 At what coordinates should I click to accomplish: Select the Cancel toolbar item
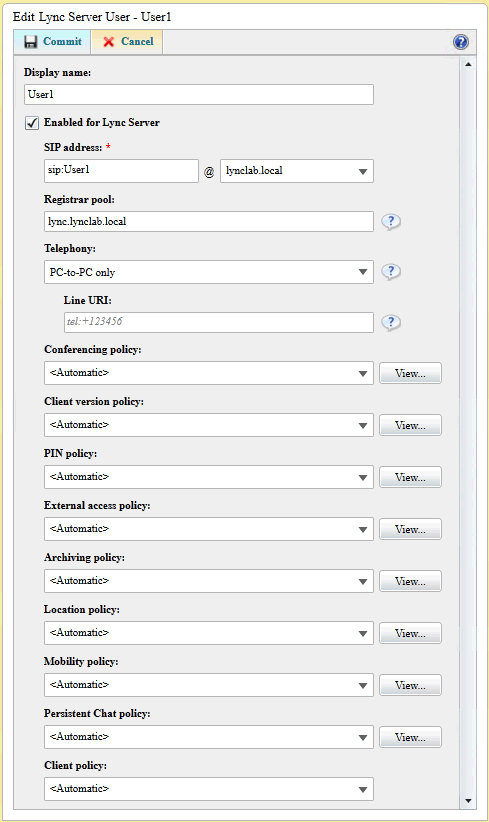[x=127, y=42]
